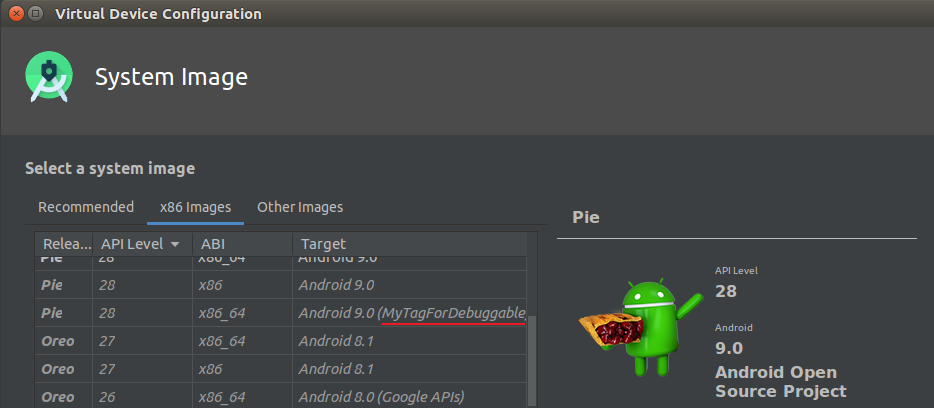
Task: Select Pie row with MyTagForDebuggable target
Action: (x=281, y=313)
